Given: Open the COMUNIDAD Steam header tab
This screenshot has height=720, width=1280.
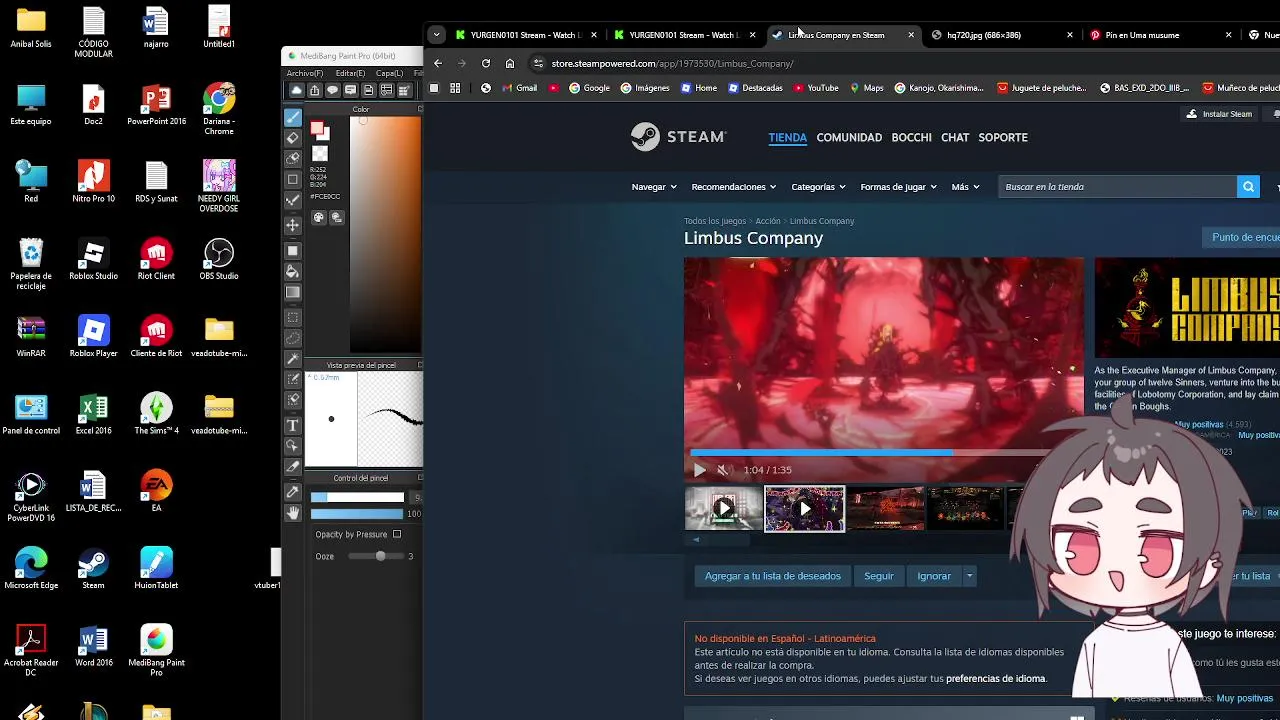Looking at the screenshot, I should (x=849, y=137).
